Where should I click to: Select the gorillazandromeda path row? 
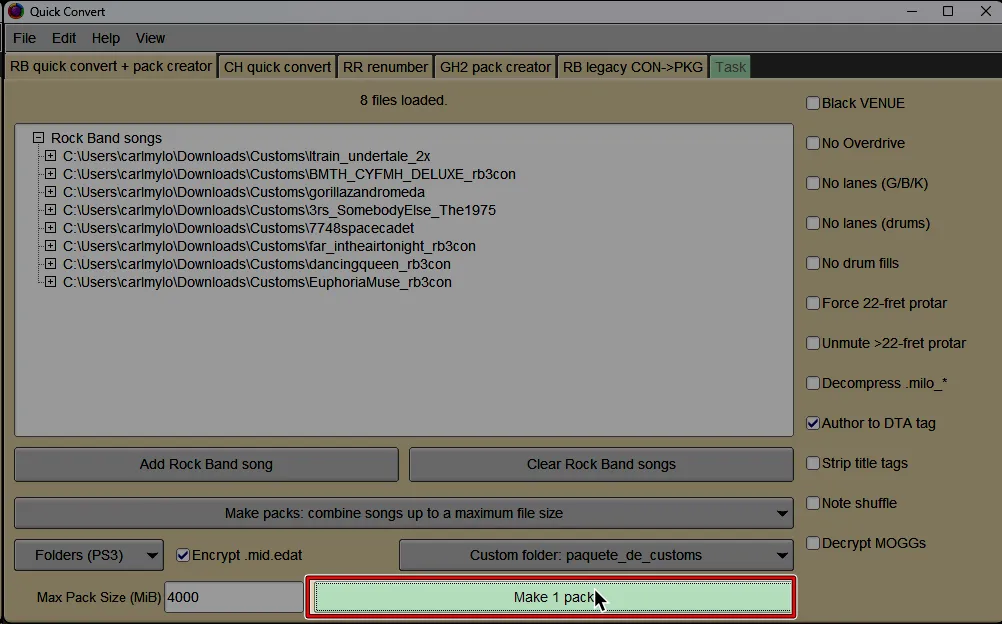[243, 192]
